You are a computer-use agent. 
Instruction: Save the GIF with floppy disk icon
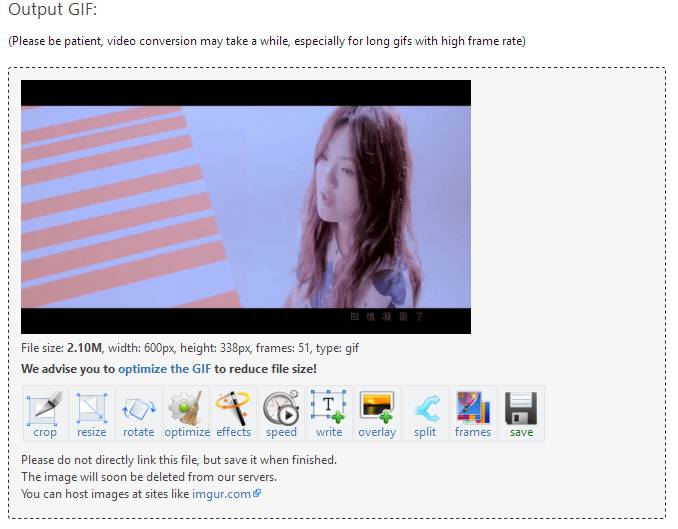pos(521,414)
